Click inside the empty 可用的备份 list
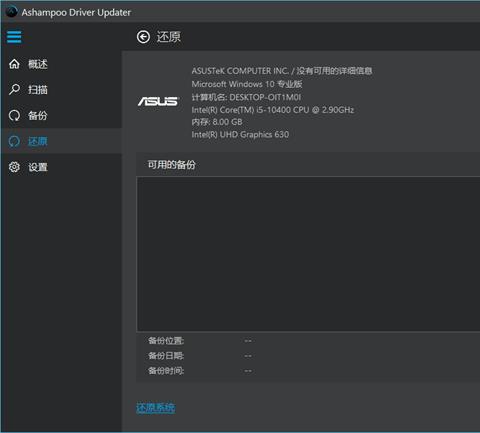 coord(308,254)
